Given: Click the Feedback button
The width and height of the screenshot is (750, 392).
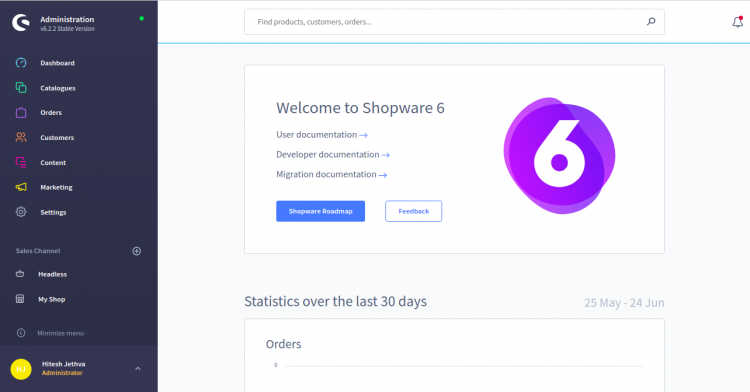Looking at the screenshot, I should coord(414,211).
